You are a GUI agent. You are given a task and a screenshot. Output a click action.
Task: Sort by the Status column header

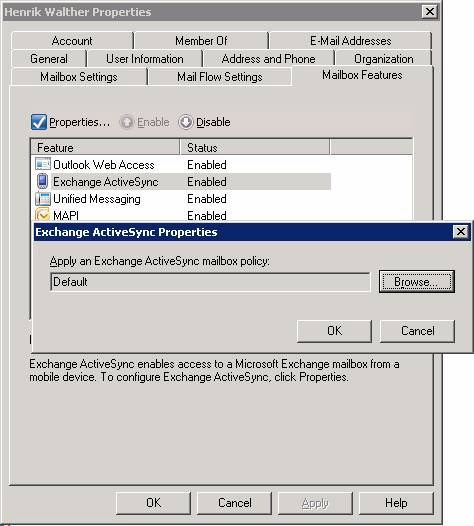click(x=255, y=148)
